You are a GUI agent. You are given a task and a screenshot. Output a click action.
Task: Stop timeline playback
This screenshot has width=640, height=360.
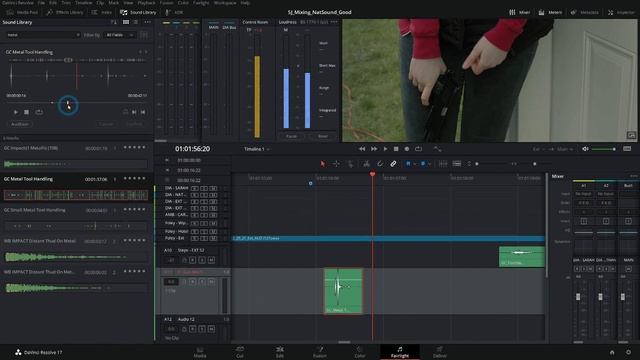click(x=396, y=149)
